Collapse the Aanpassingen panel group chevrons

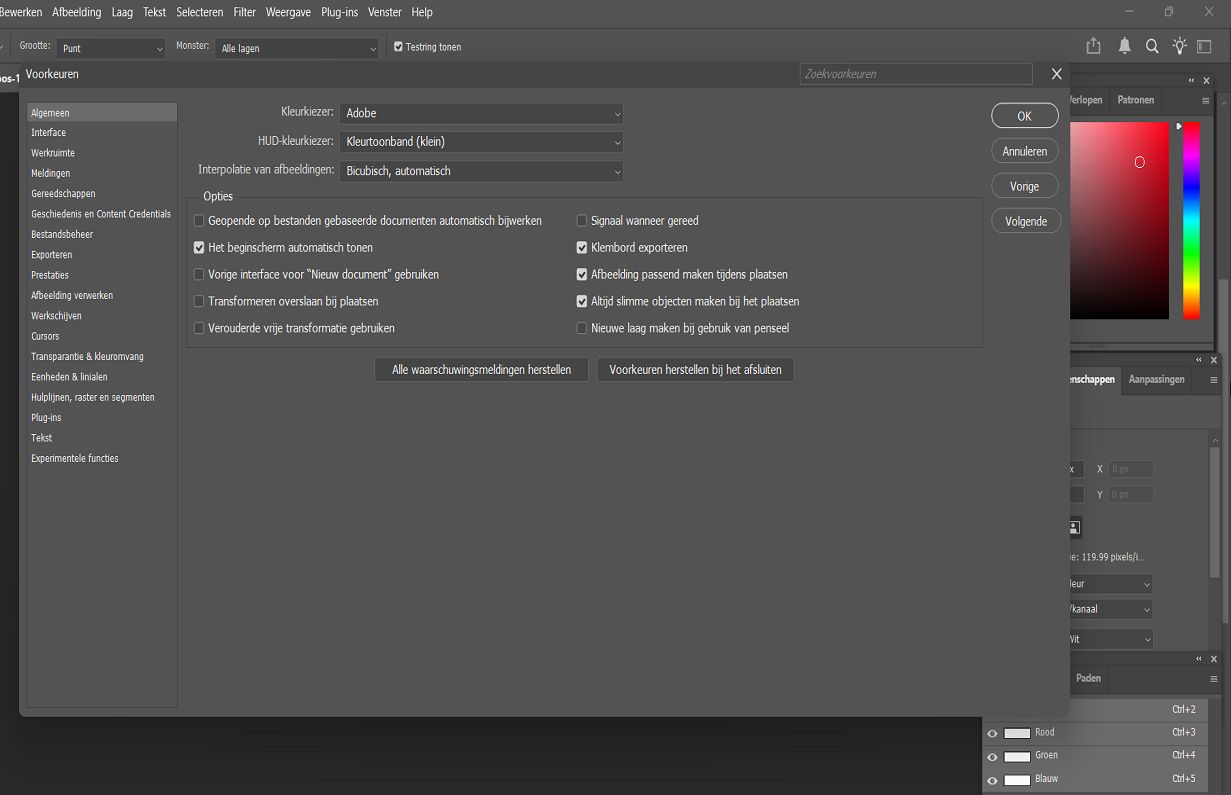click(x=1199, y=360)
